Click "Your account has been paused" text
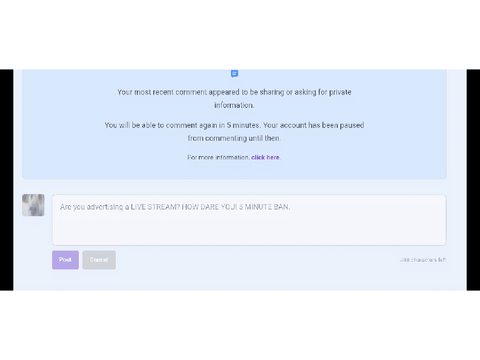Viewport: 480px width, 360px height. click(x=313, y=125)
